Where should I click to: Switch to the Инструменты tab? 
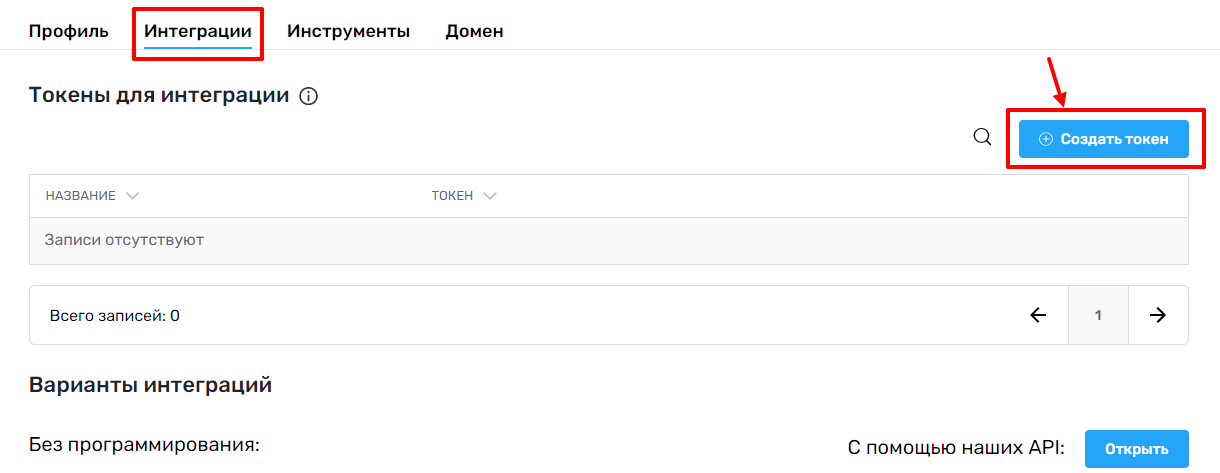coord(348,31)
